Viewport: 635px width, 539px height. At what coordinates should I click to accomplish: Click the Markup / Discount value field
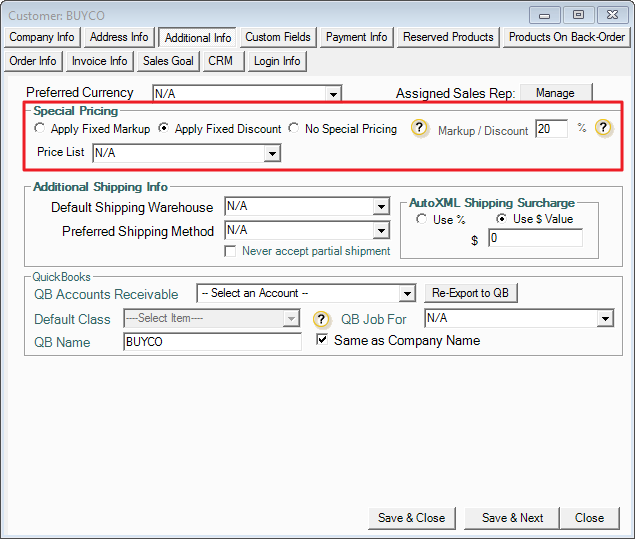[x=550, y=129]
